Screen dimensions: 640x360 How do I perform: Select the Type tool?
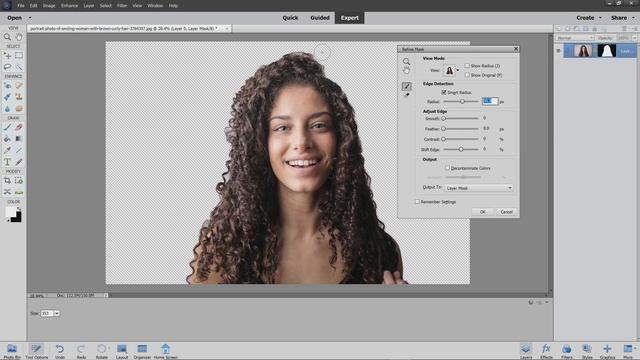7,162
